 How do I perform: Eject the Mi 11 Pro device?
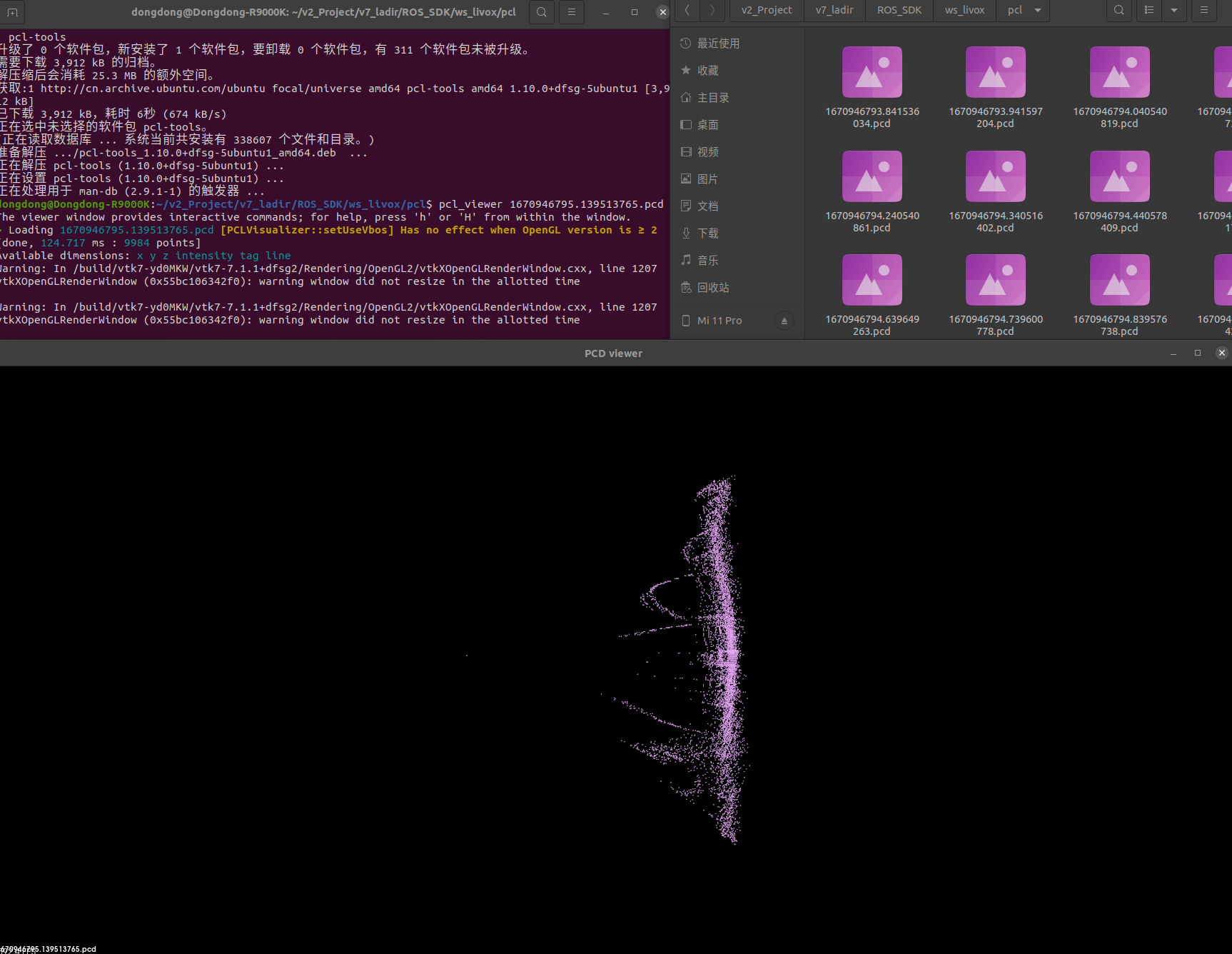pyautogui.click(x=784, y=321)
